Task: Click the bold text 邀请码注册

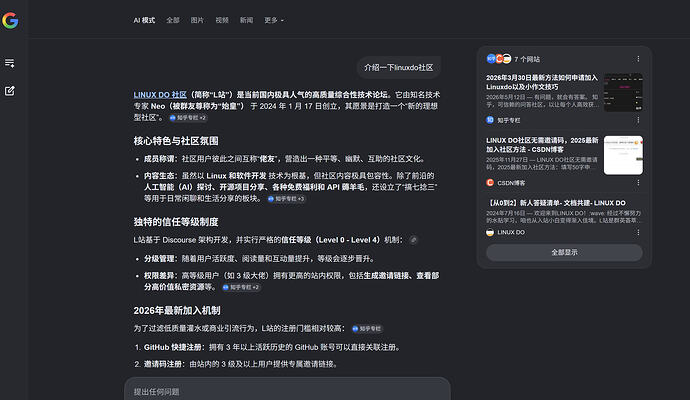Action: 163,364
